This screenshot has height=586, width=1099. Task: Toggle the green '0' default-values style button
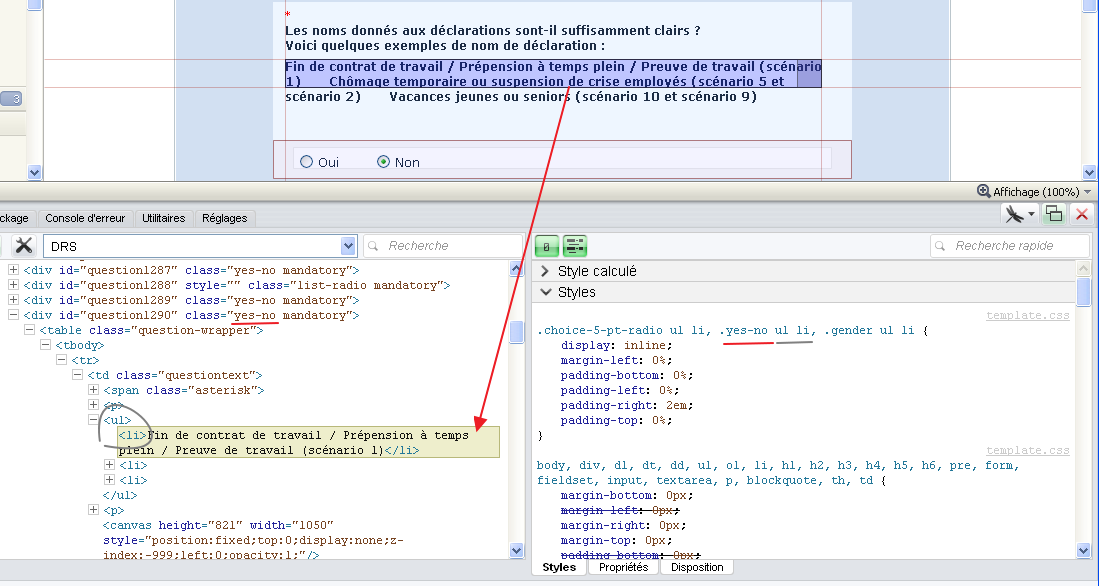547,246
